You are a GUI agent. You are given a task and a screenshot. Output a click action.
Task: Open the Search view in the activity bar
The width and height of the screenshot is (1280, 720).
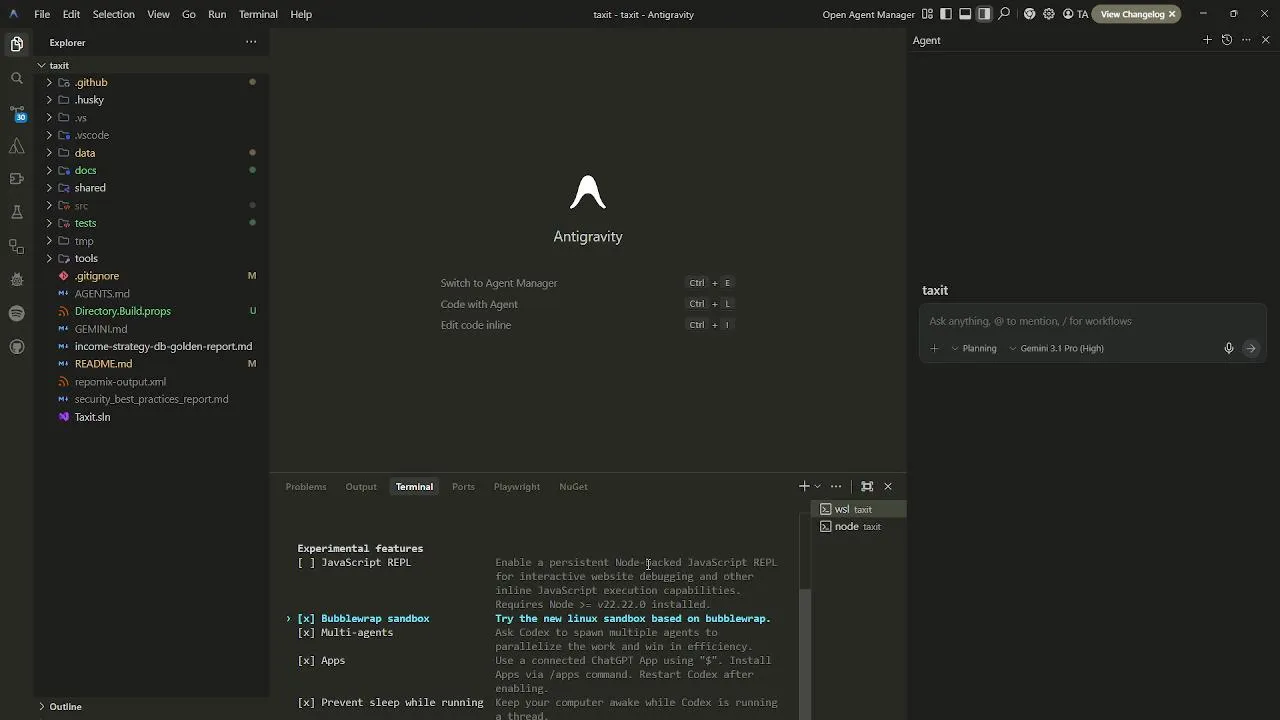coord(16,78)
